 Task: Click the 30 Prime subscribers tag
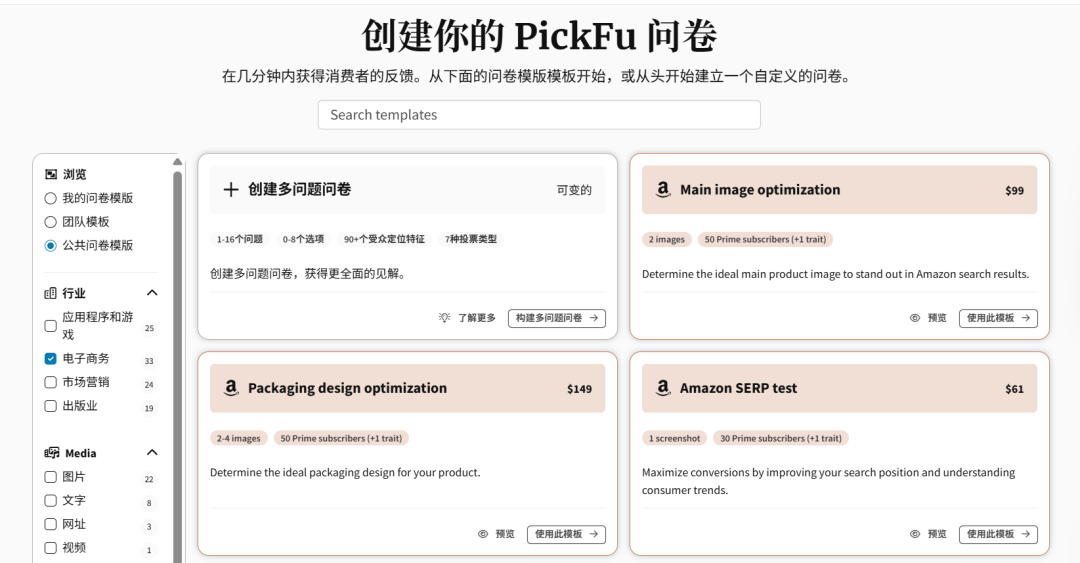tap(781, 438)
